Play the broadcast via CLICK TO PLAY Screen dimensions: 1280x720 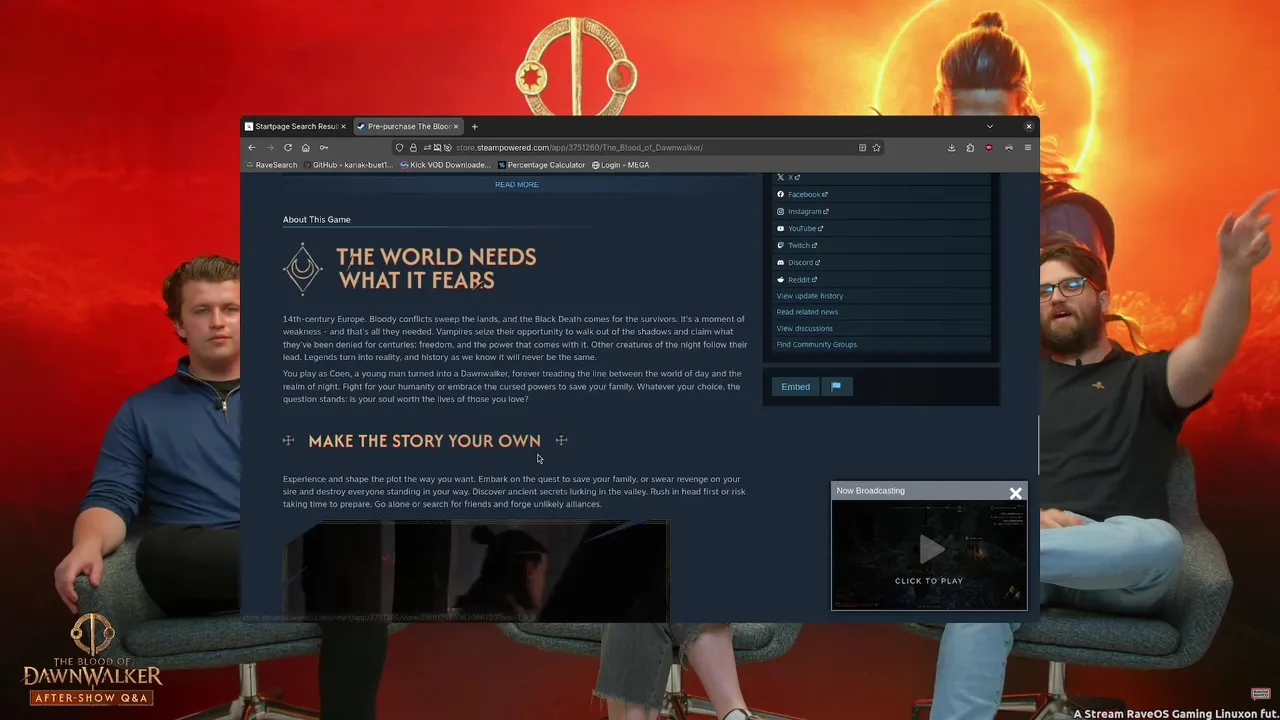[x=929, y=557]
